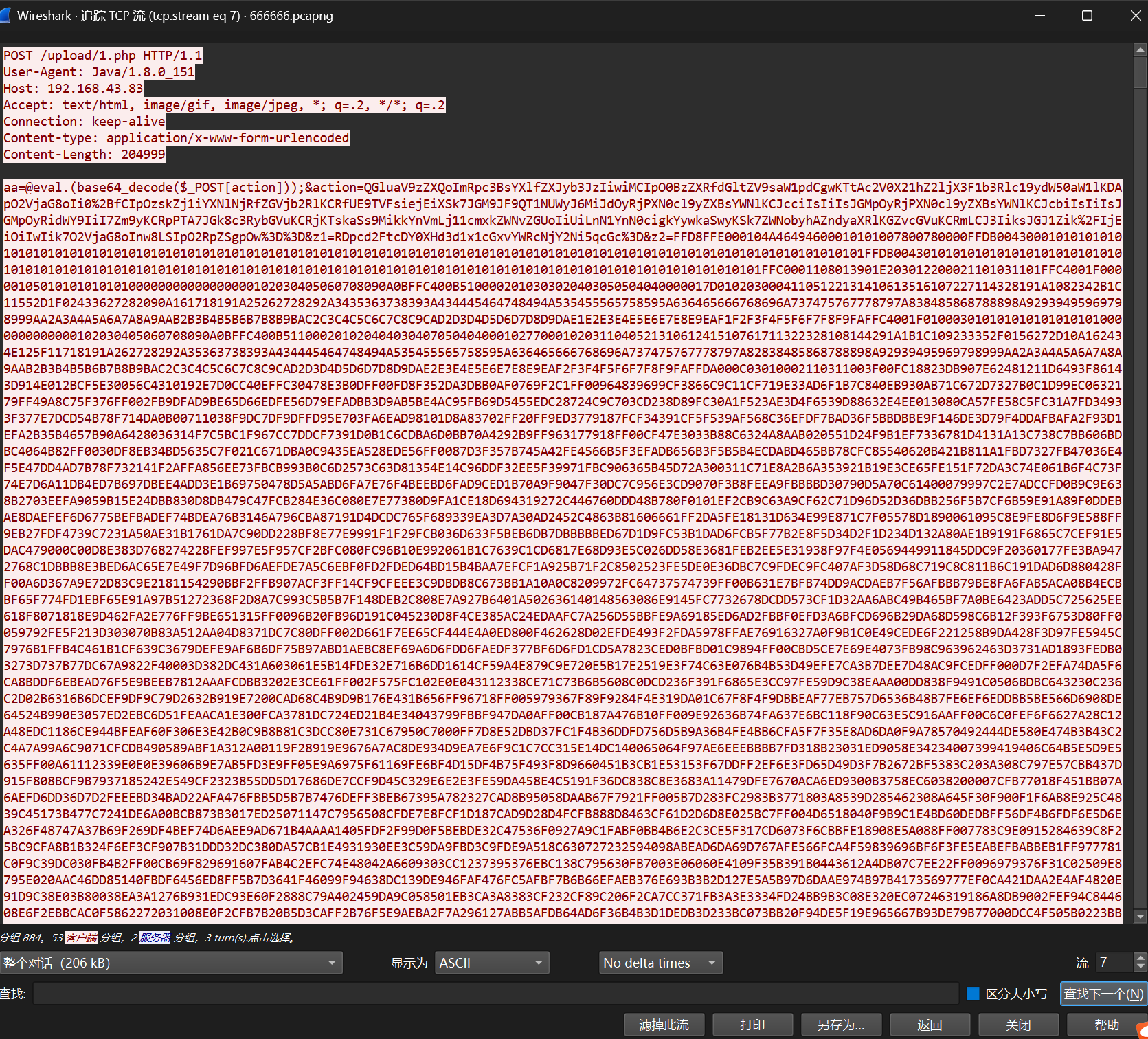The image size is (1148, 1039).
Task: Click the 帮助 help button
Action: pyautogui.click(x=1107, y=1024)
